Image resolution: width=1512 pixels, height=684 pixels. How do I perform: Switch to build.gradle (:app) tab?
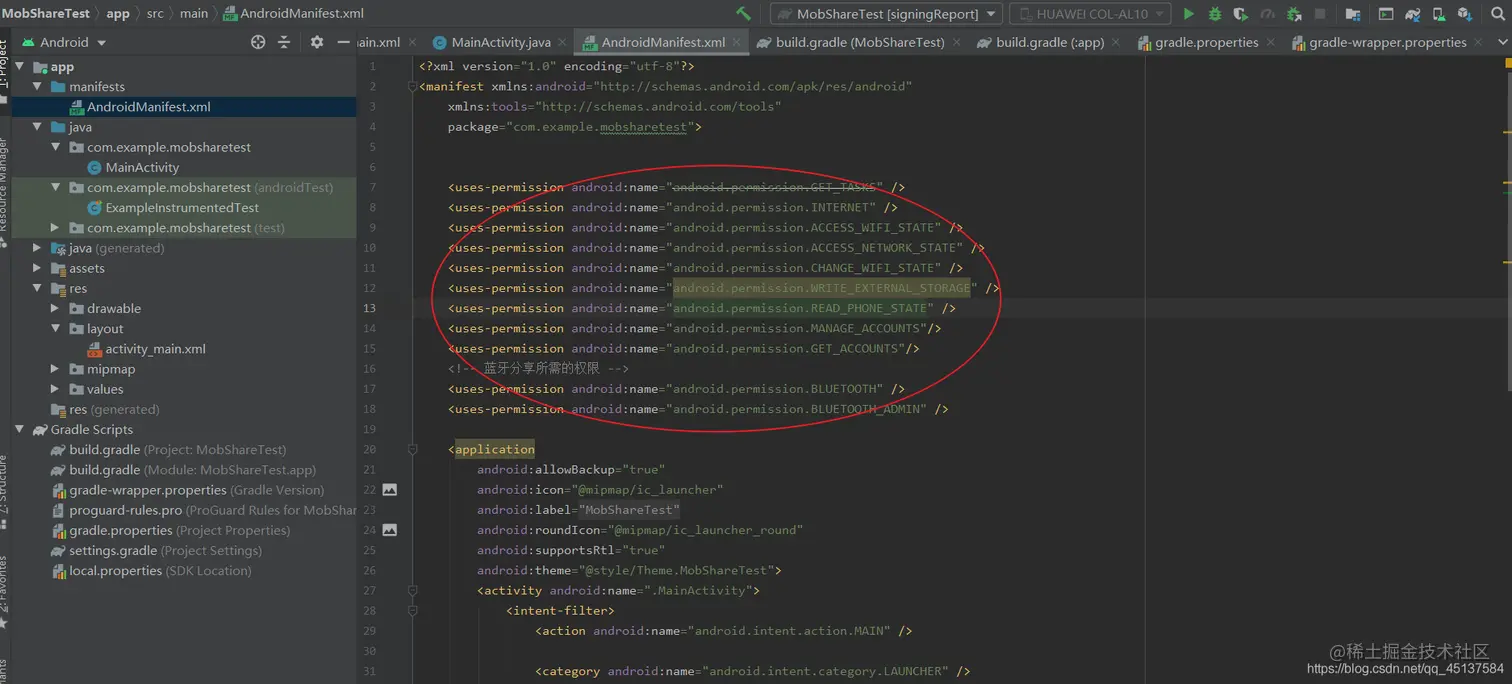1050,43
